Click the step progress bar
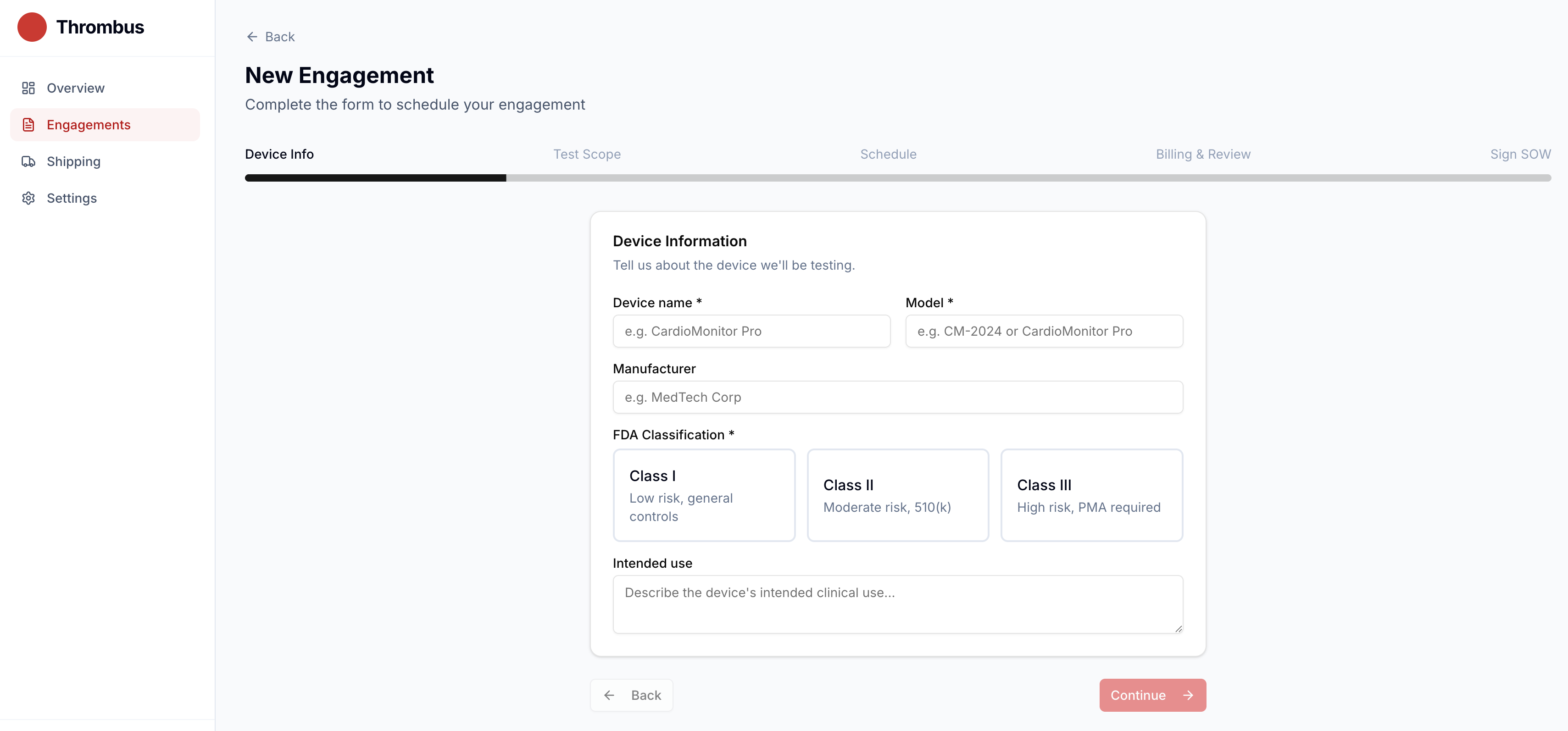This screenshot has height=731, width=1568. pos(897,178)
